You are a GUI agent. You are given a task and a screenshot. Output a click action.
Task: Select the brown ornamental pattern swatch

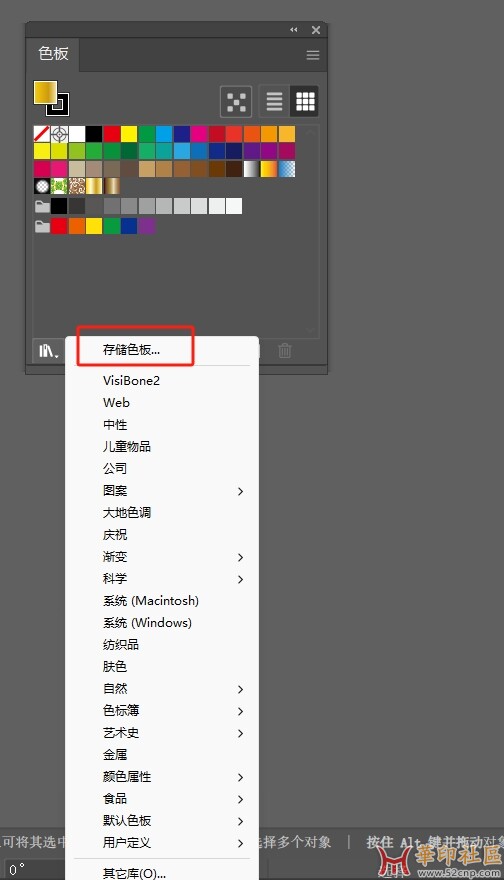(x=77, y=186)
